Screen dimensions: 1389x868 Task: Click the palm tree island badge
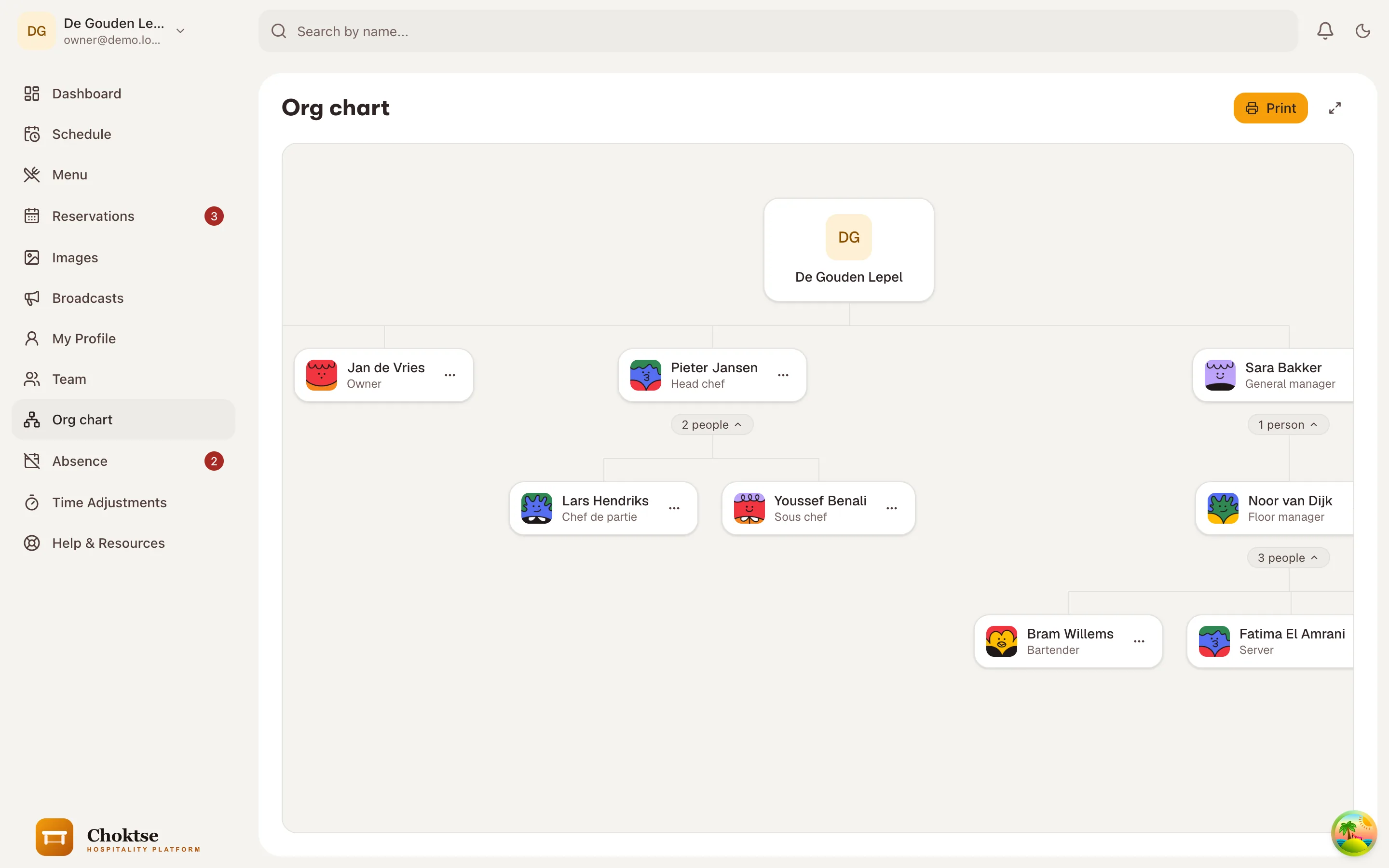(x=1353, y=833)
